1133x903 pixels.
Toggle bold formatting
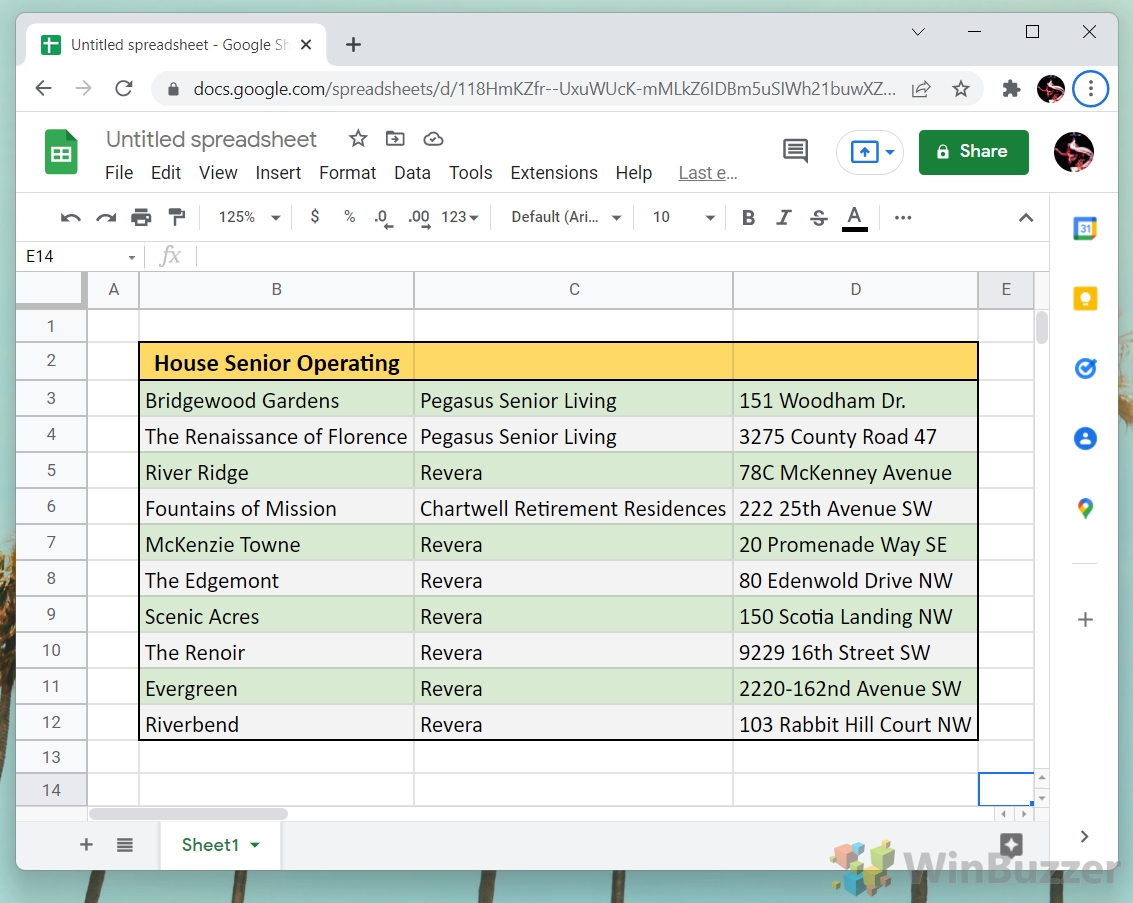(x=749, y=217)
